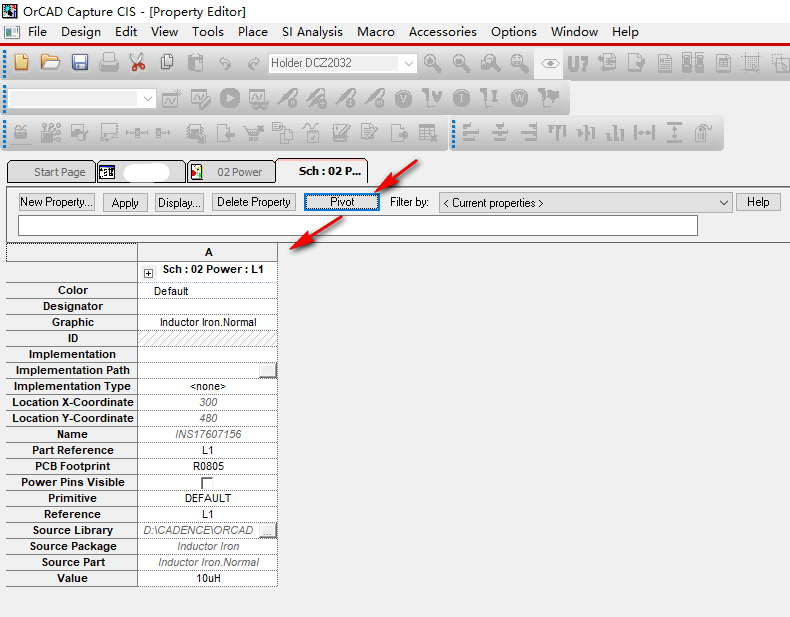
Task: Align objects right icon
Action: [529, 132]
